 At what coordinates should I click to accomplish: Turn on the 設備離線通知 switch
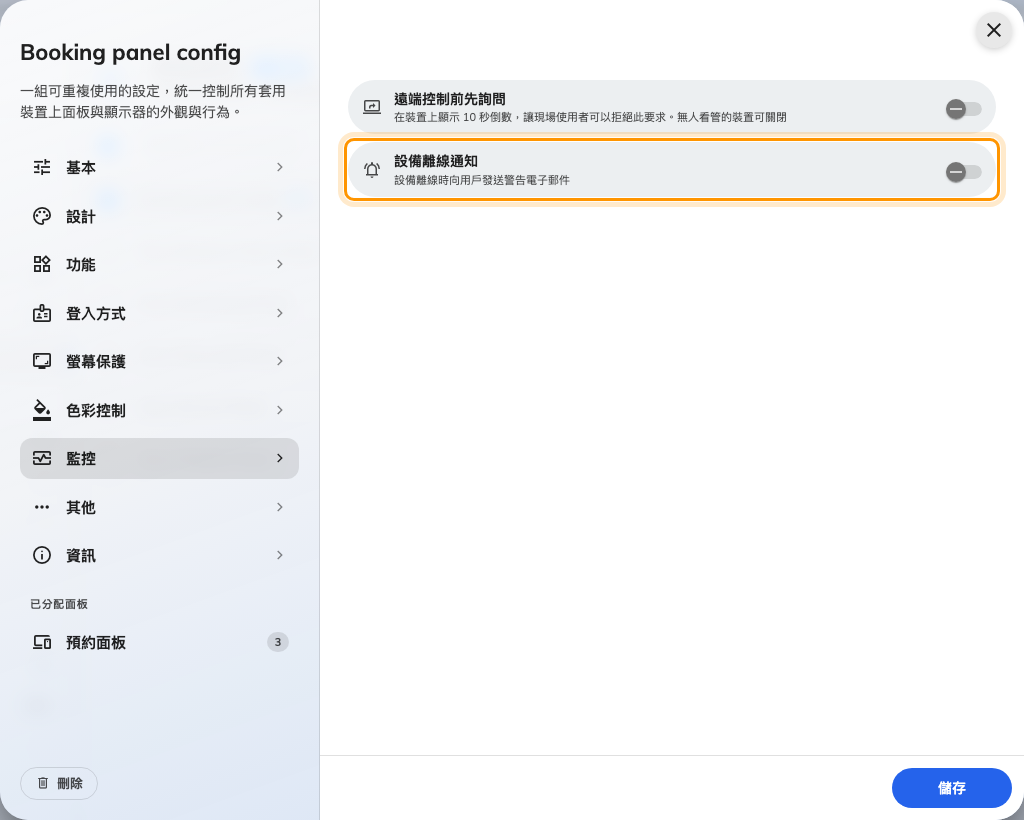(x=963, y=172)
